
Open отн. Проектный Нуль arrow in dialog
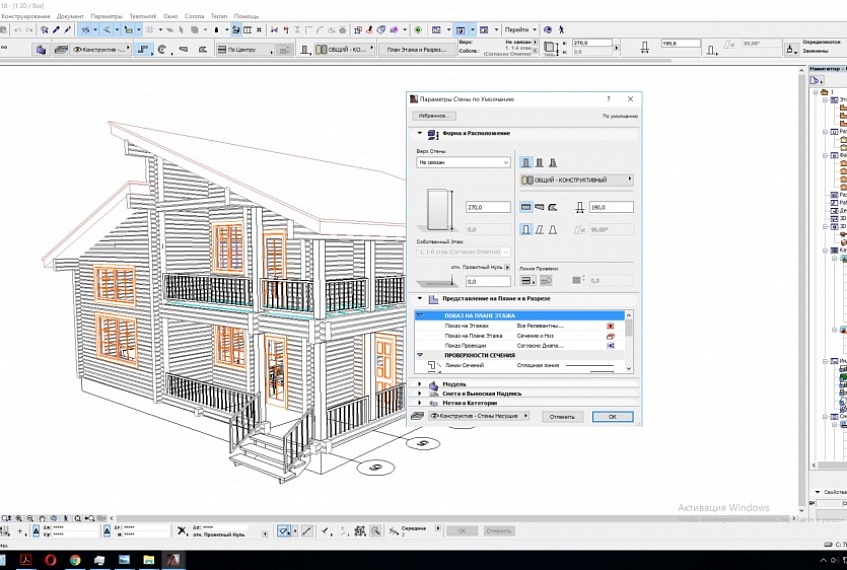click(x=507, y=267)
